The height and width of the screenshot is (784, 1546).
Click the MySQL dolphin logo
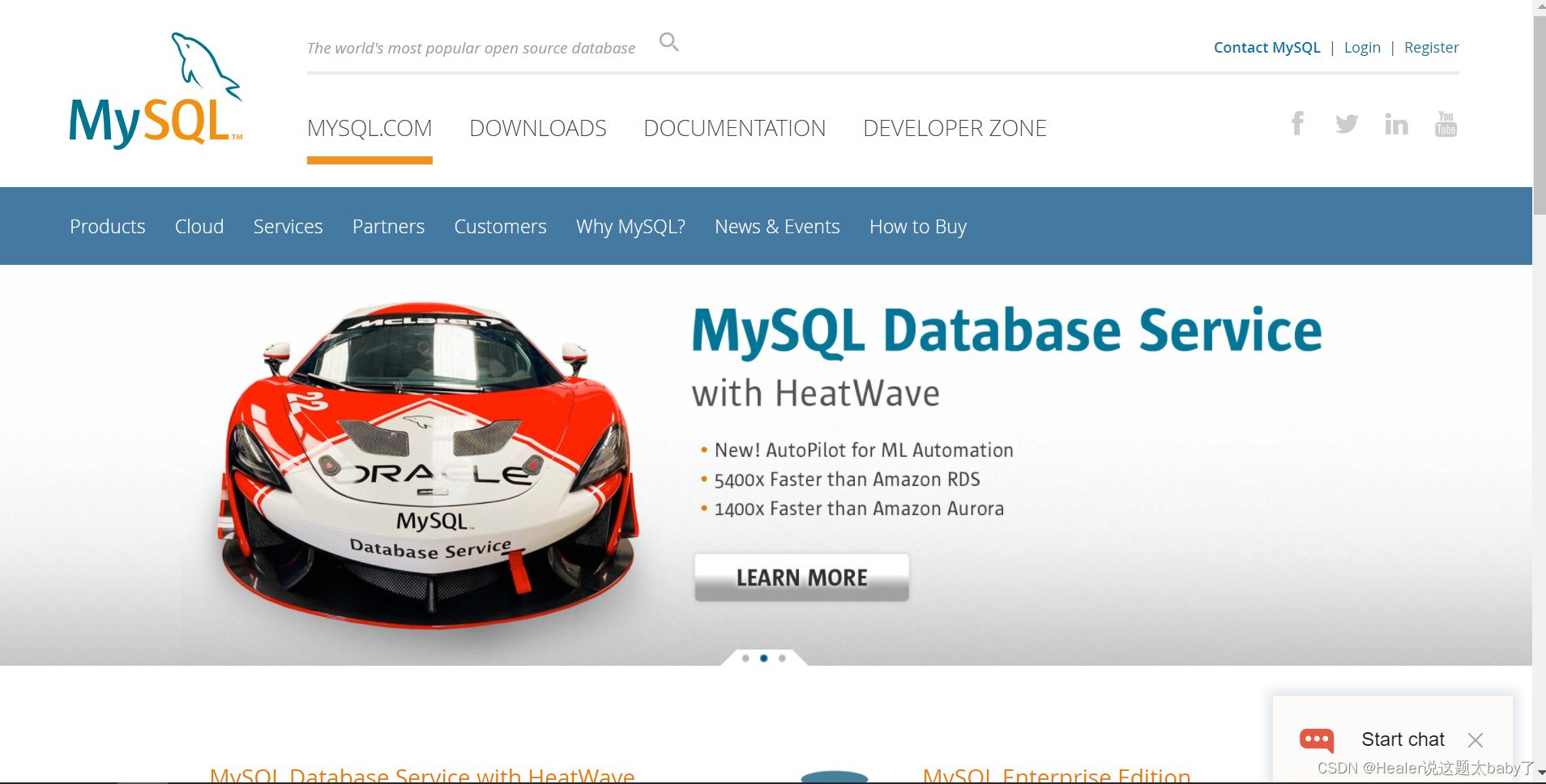[156, 91]
